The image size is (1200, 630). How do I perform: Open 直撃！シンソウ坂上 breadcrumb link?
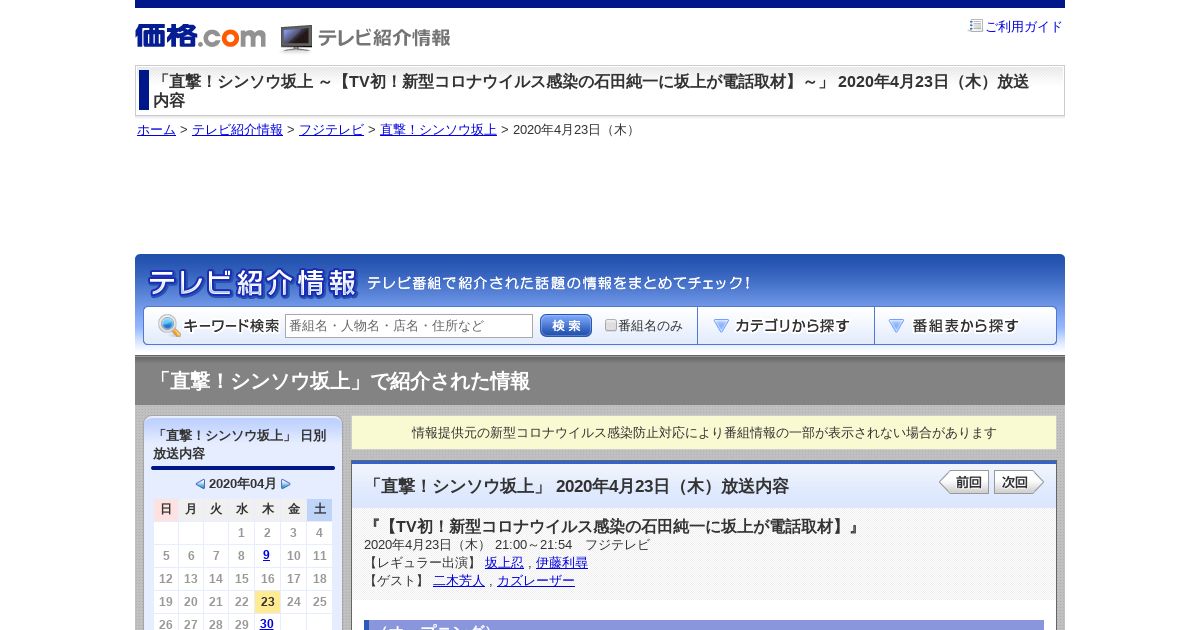(x=438, y=130)
